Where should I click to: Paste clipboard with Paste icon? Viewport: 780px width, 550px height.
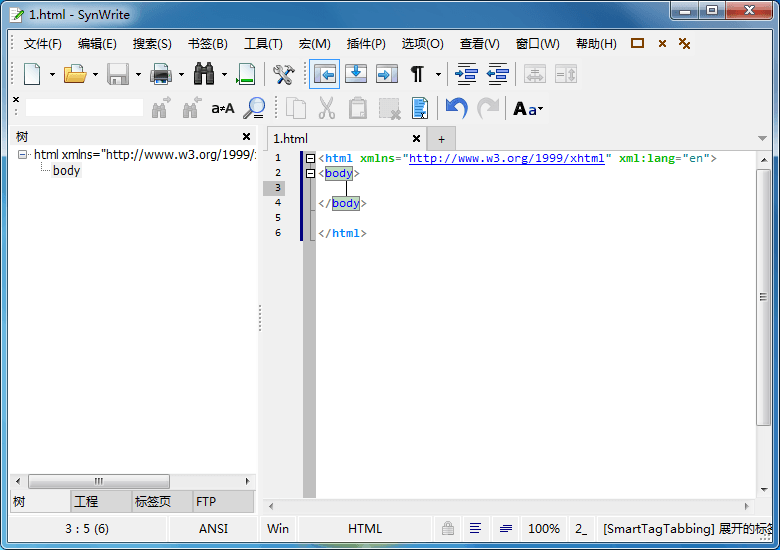point(358,108)
